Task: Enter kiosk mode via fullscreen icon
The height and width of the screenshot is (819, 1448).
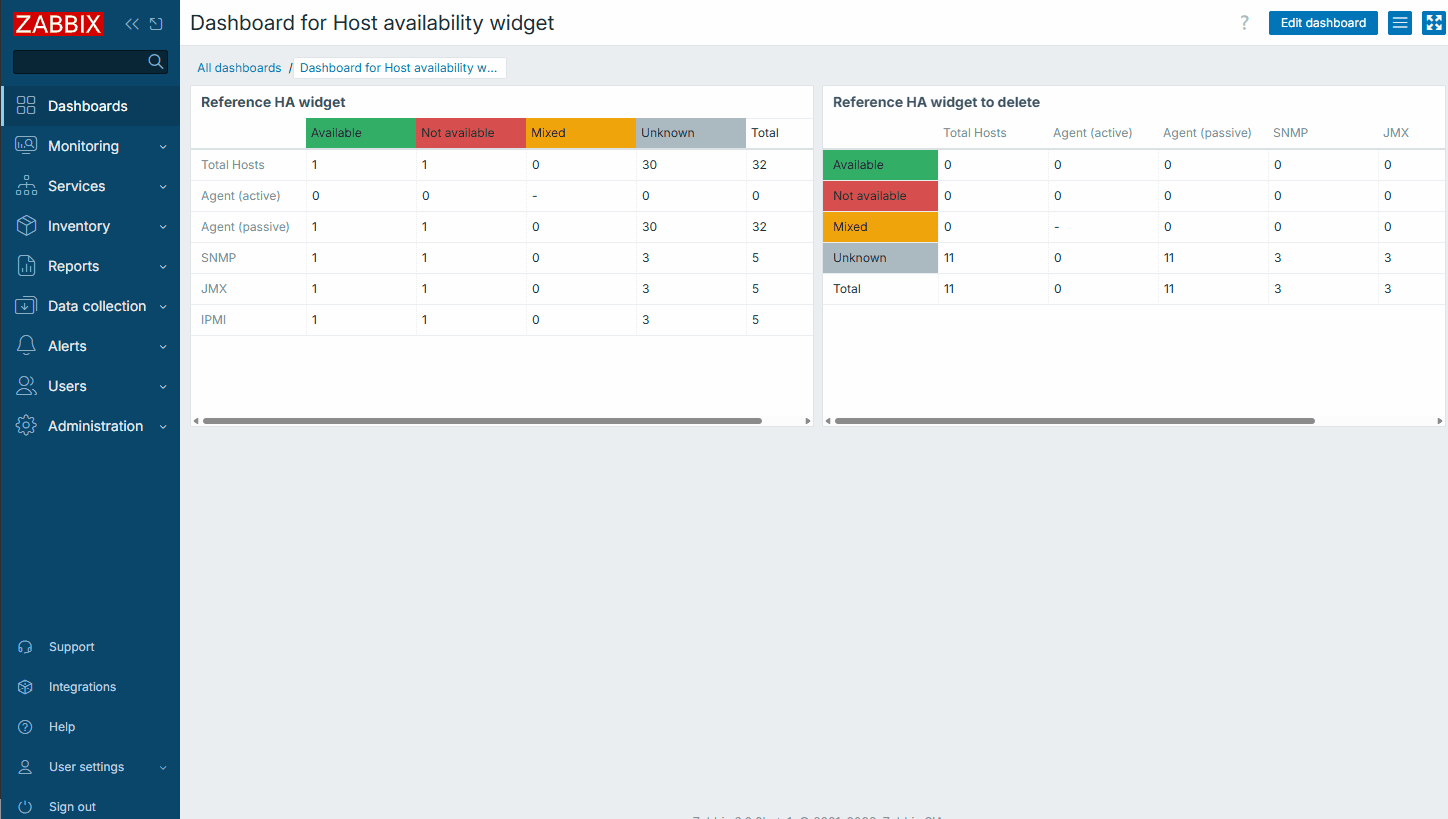Action: (x=1433, y=23)
